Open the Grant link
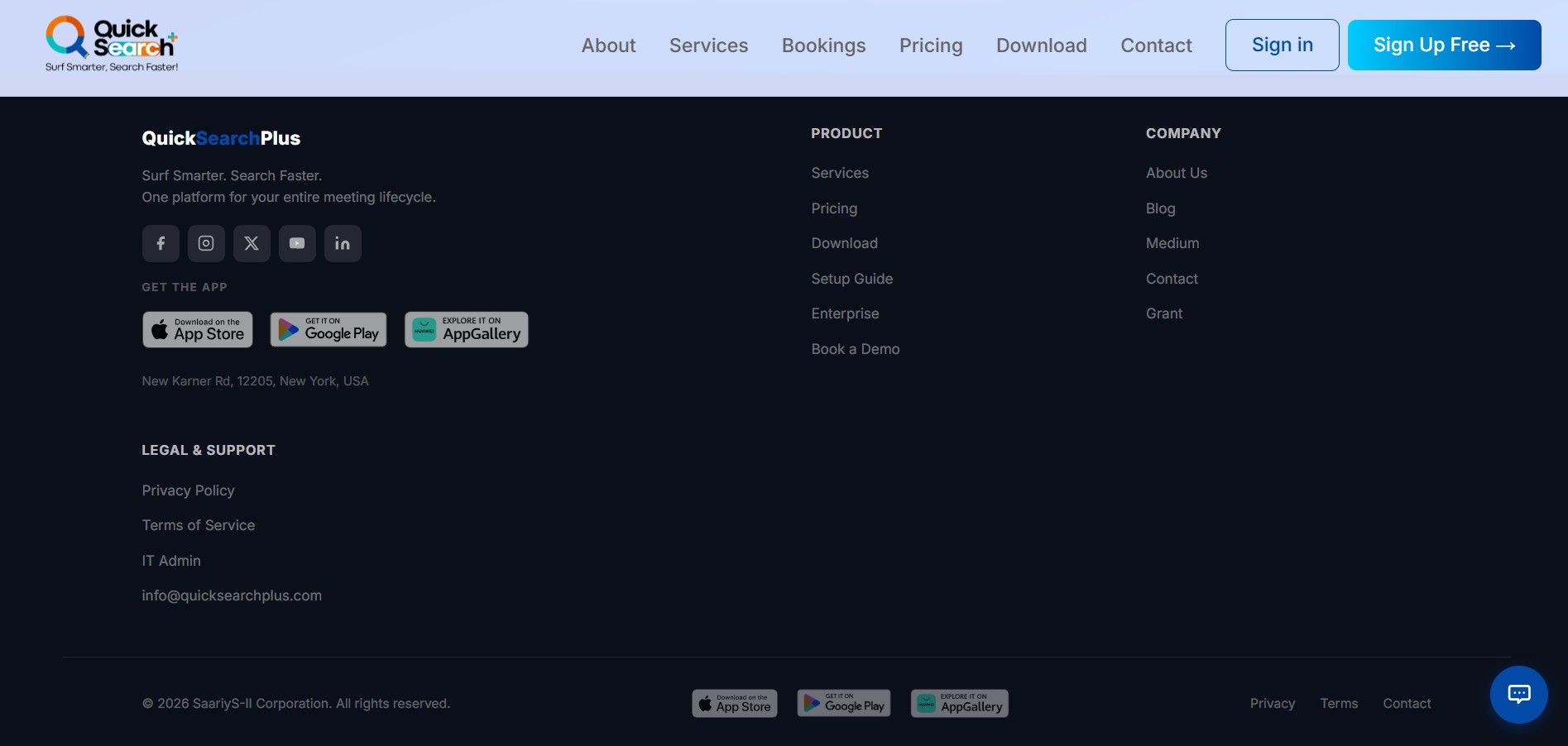This screenshot has width=1568, height=746. pyautogui.click(x=1163, y=313)
